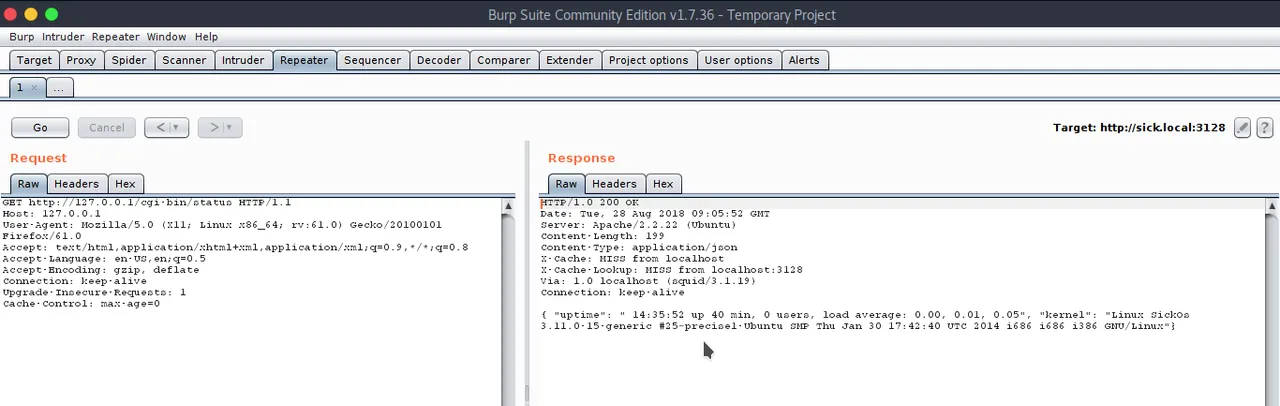Open the Repeater menu in menu bar
The height and width of the screenshot is (406, 1280).
coord(115,37)
